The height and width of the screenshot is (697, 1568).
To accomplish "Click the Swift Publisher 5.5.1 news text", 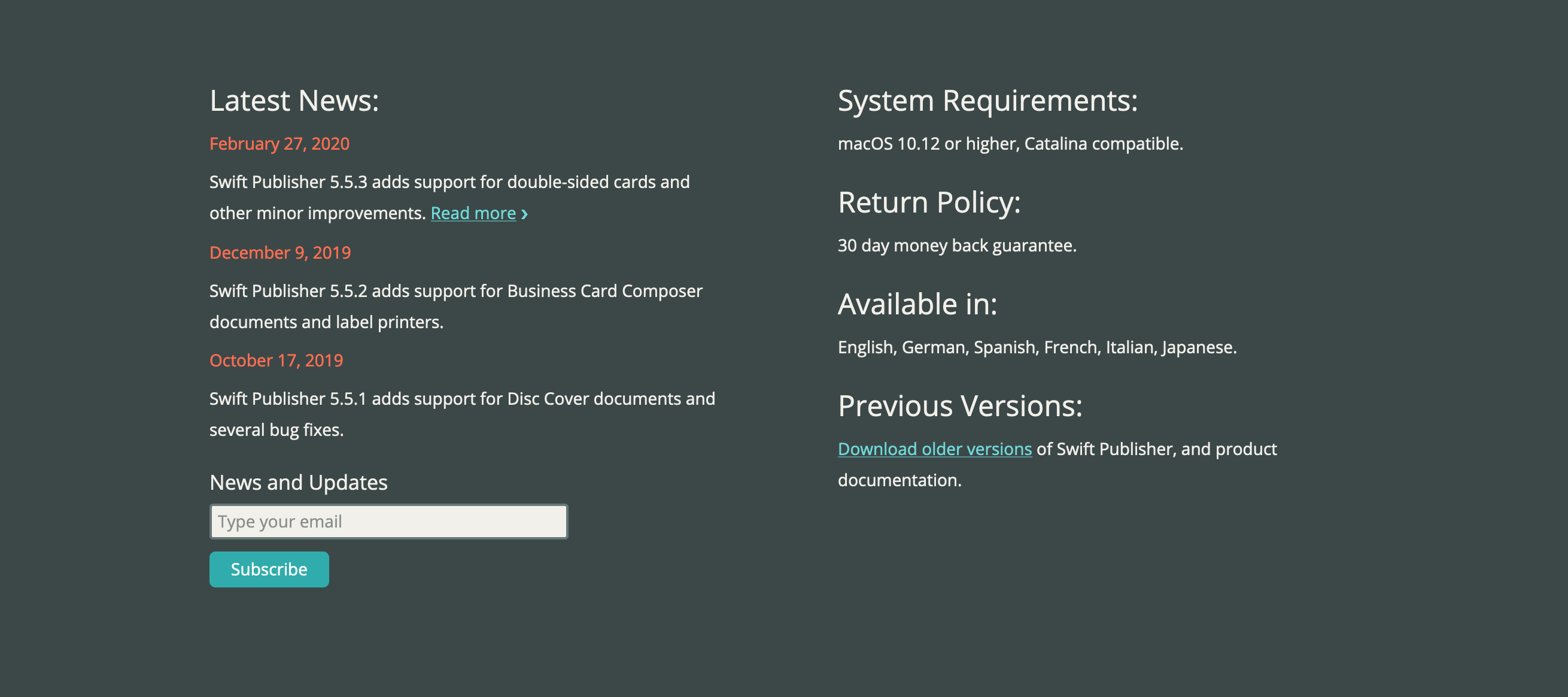I will [462, 414].
